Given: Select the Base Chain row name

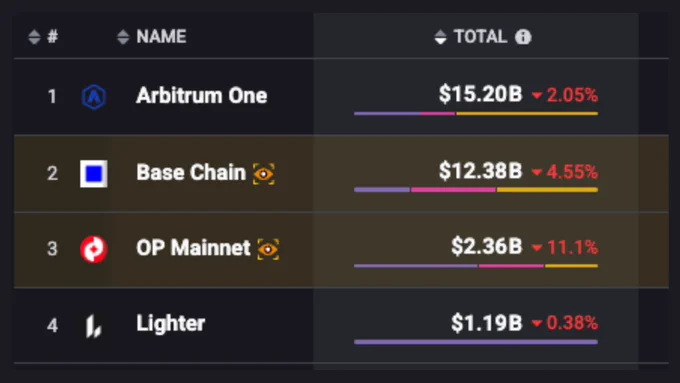Looking at the screenshot, I should pos(191,172).
